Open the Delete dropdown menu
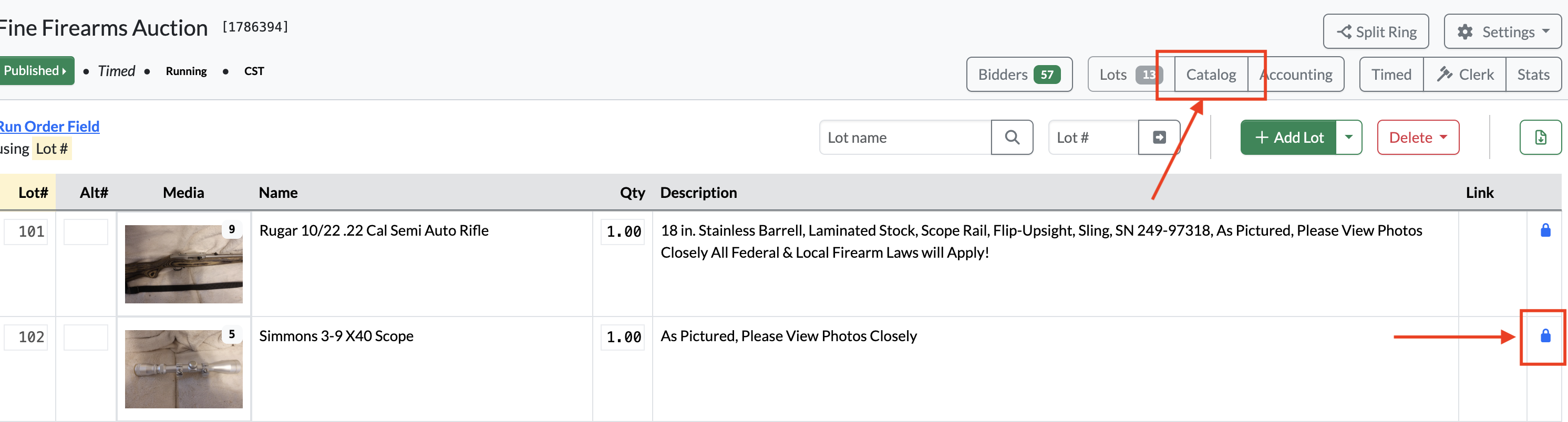Viewport: 1568px width, 422px height. (x=1418, y=138)
